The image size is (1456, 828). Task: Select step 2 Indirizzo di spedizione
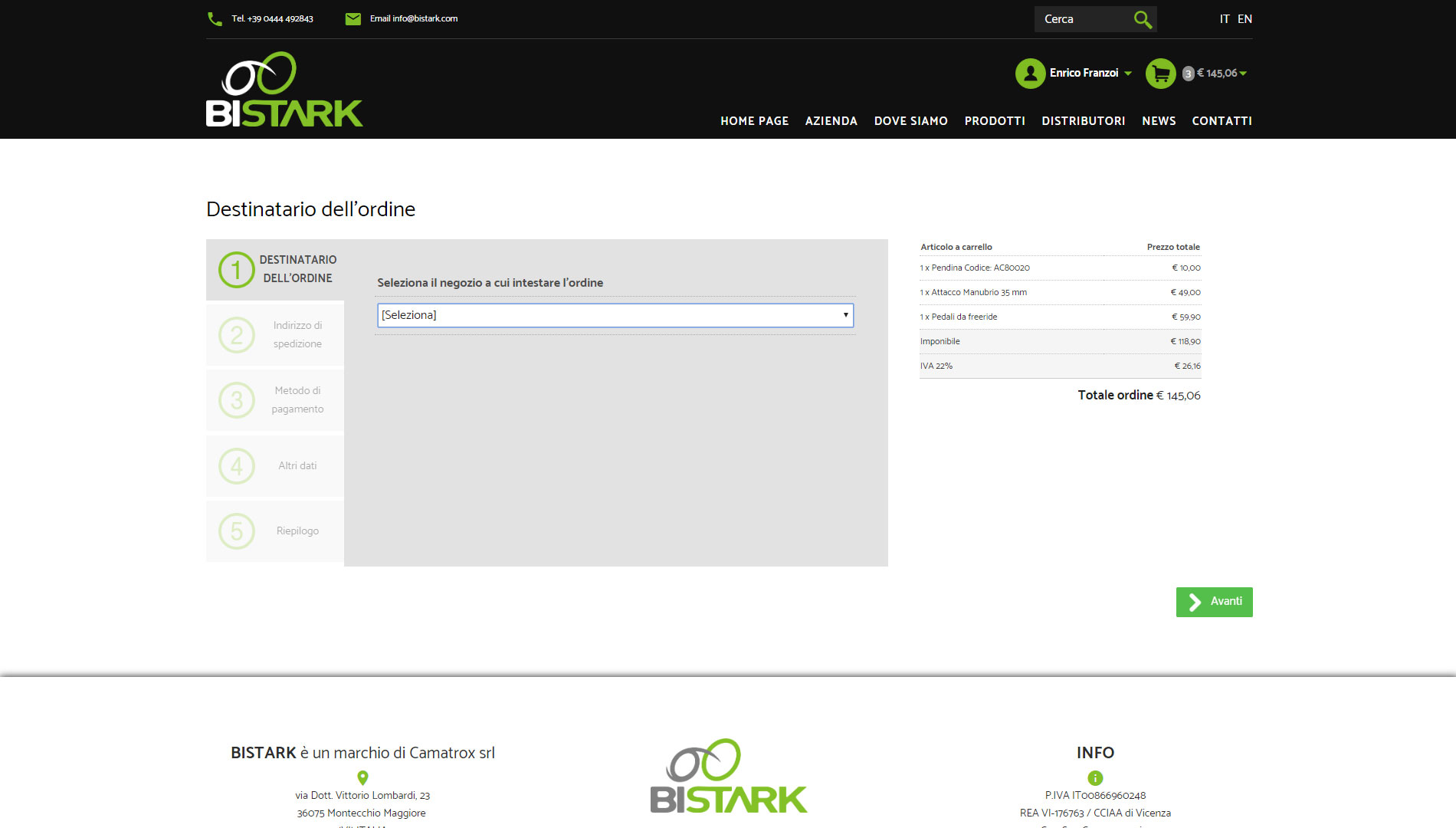[x=276, y=334]
